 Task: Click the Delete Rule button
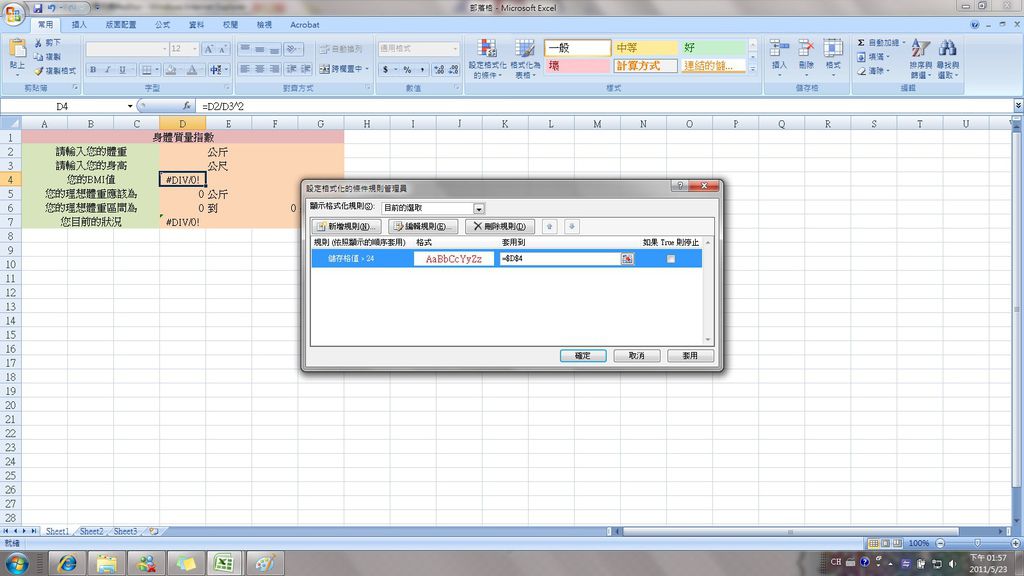[x=500, y=227]
